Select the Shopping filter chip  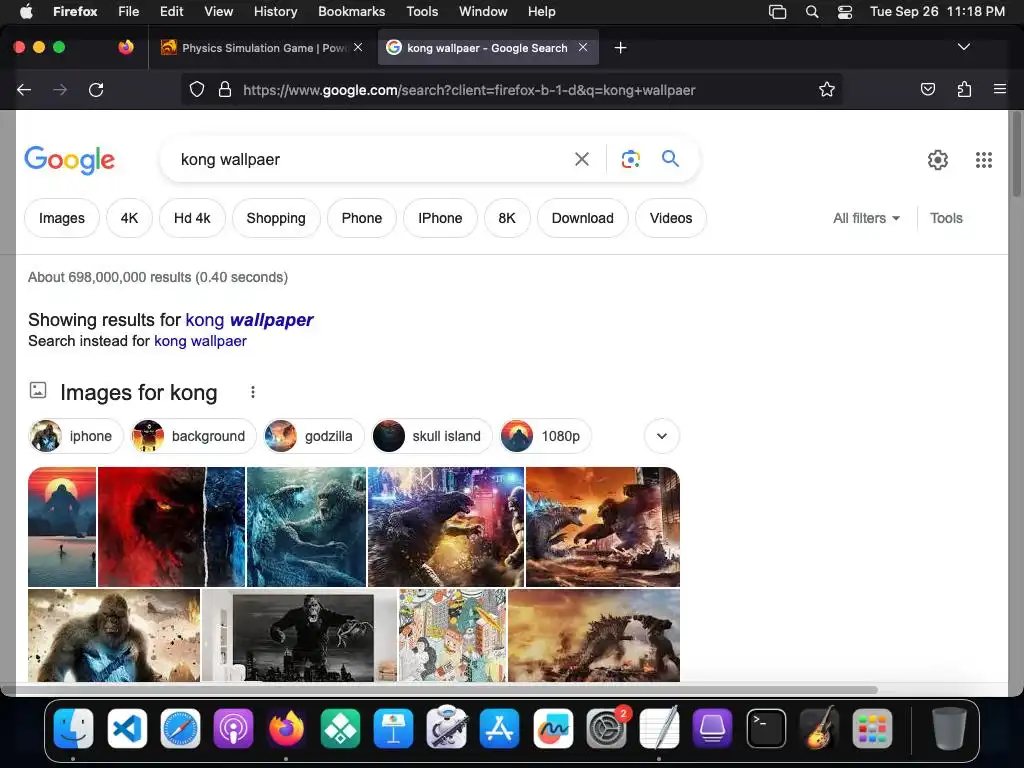276,218
